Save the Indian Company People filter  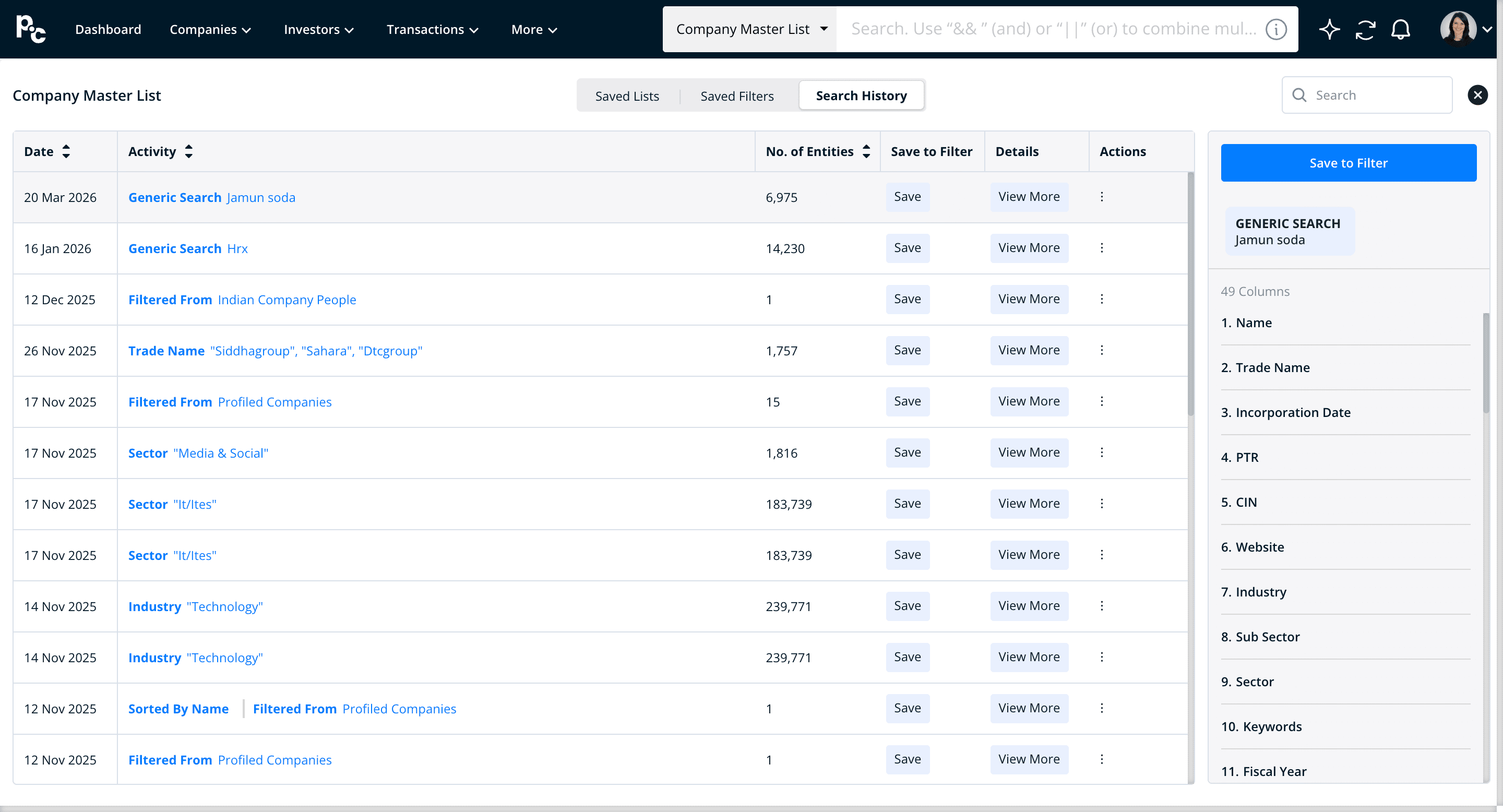(x=908, y=299)
